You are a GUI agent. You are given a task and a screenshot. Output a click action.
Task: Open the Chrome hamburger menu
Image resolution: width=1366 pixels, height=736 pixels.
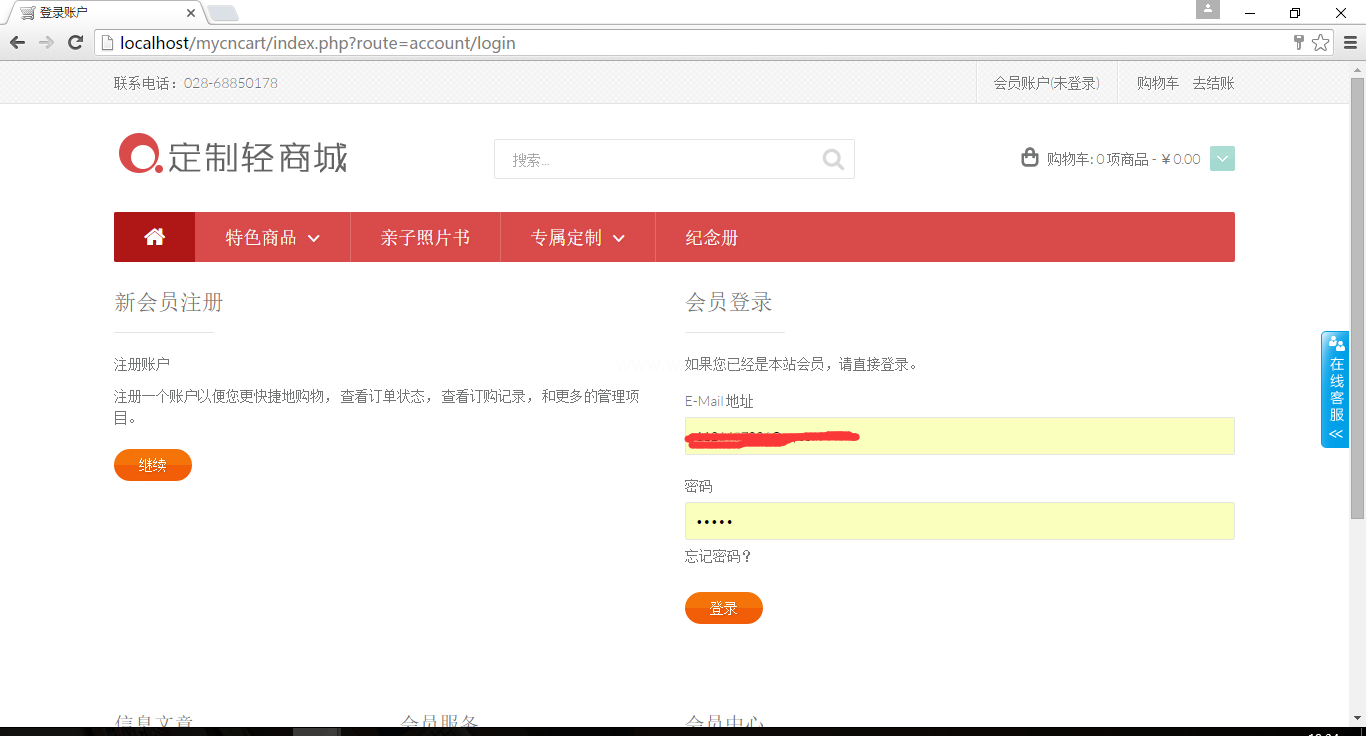coord(1350,42)
